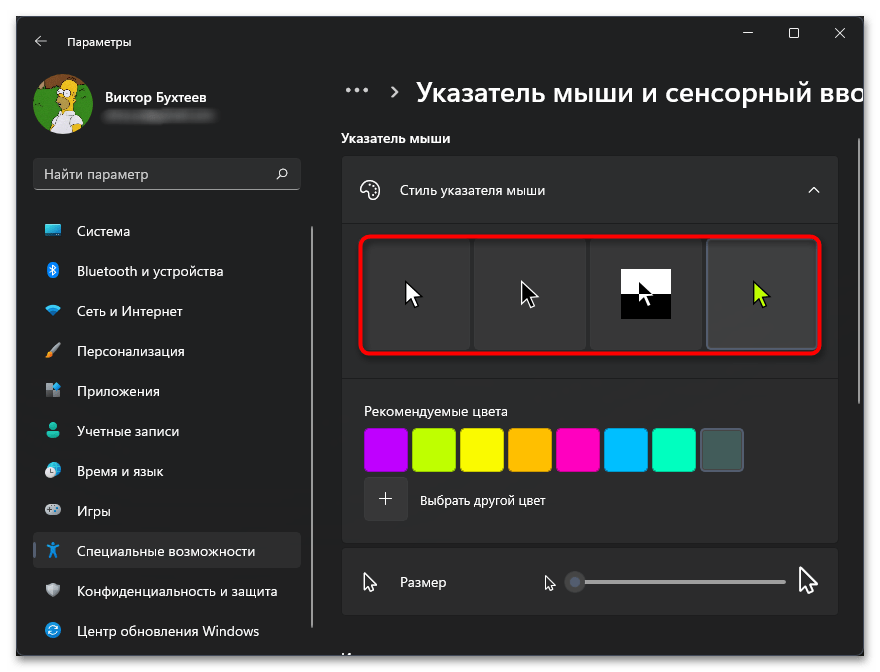
Task: Click the 'Игры' controller icon
Action: (x=54, y=511)
